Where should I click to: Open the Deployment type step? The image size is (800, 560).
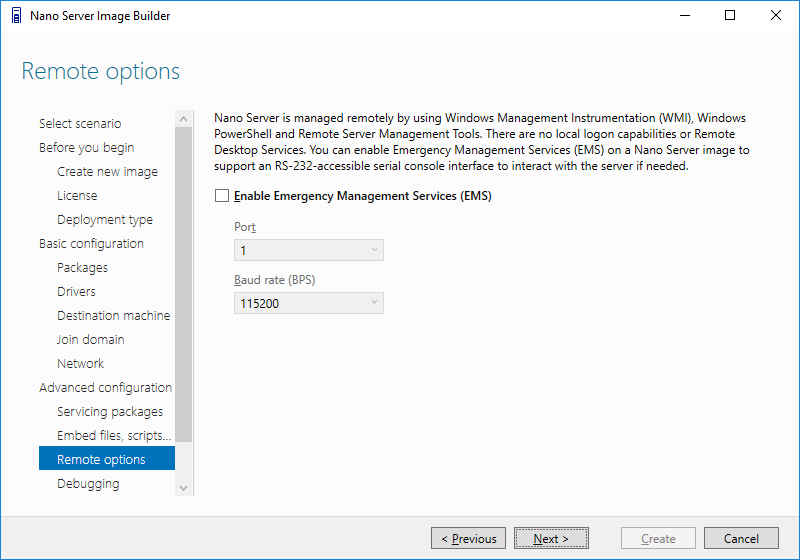coord(105,220)
